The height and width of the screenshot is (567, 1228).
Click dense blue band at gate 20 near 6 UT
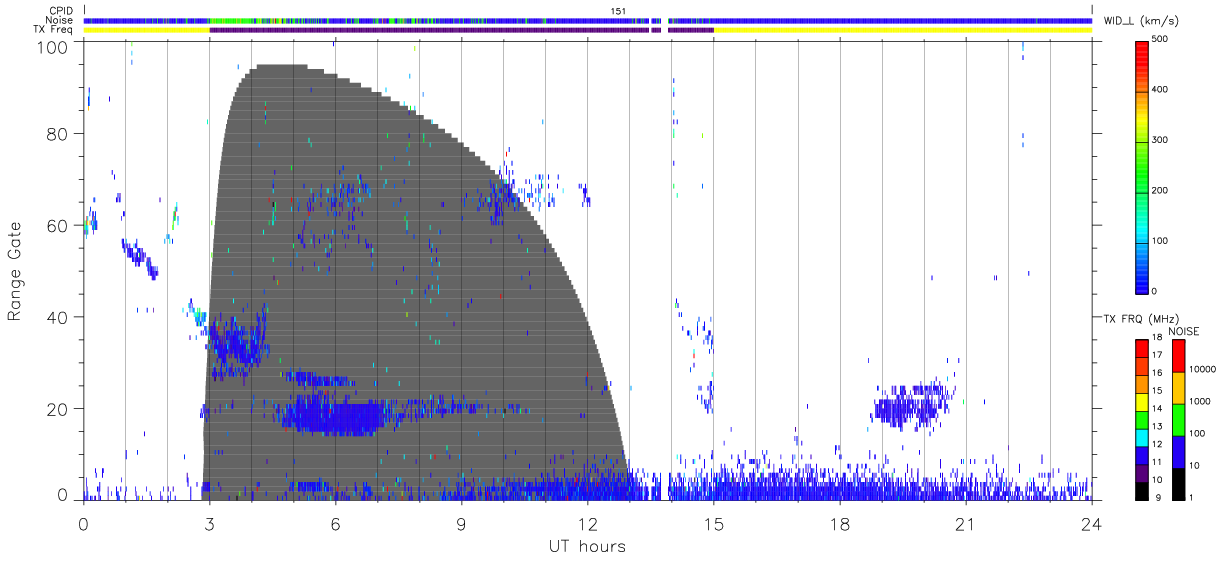tap(332, 415)
